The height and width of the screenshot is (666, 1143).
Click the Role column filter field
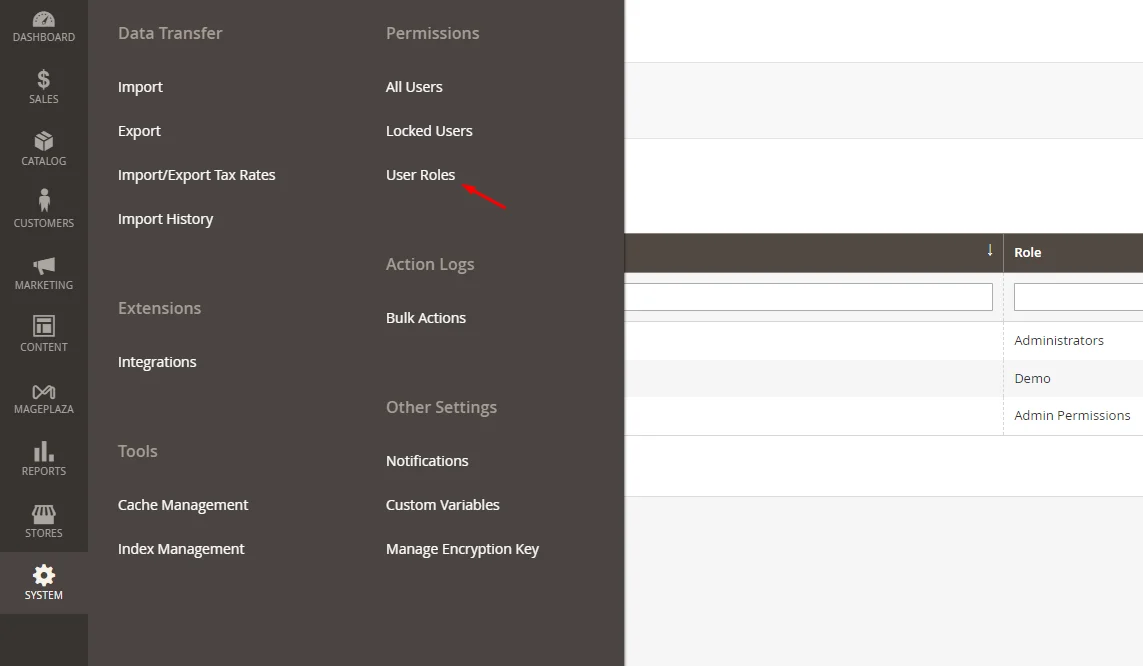pos(1077,297)
